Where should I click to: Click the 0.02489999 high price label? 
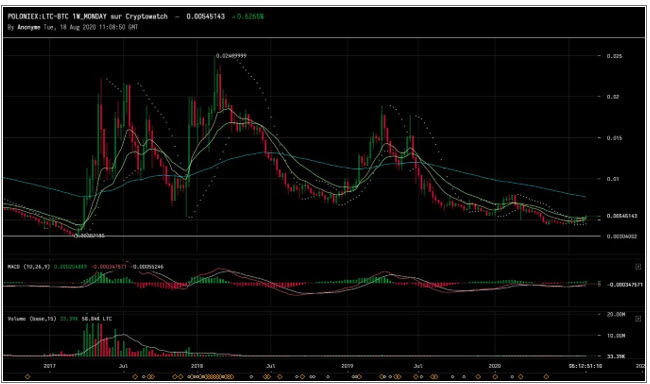(231, 55)
